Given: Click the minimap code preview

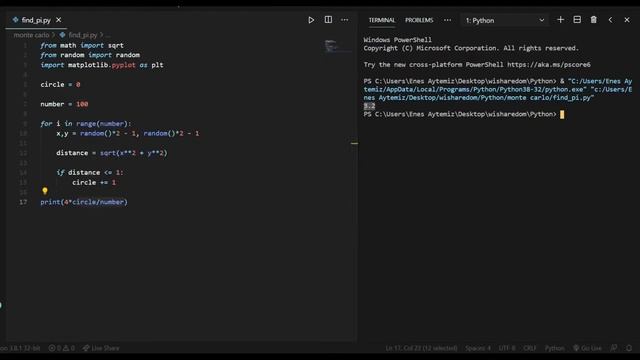Looking at the screenshot, I should tap(338, 46).
